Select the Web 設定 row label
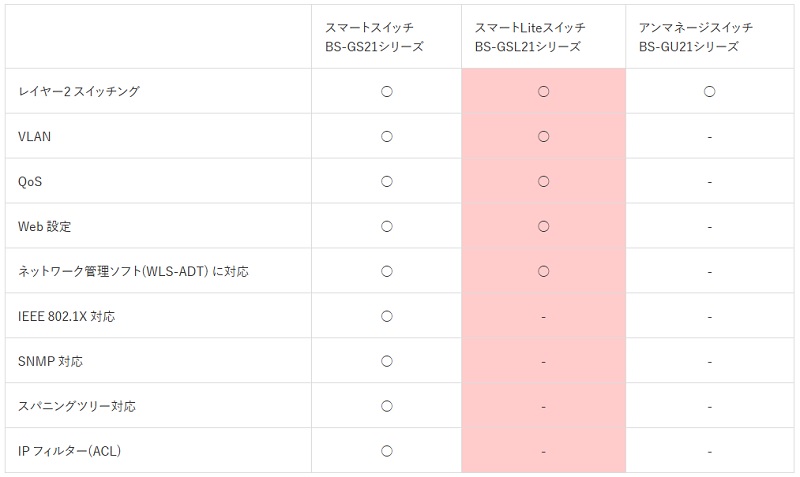The height and width of the screenshot is (477, 800). [x=44, y=227]
